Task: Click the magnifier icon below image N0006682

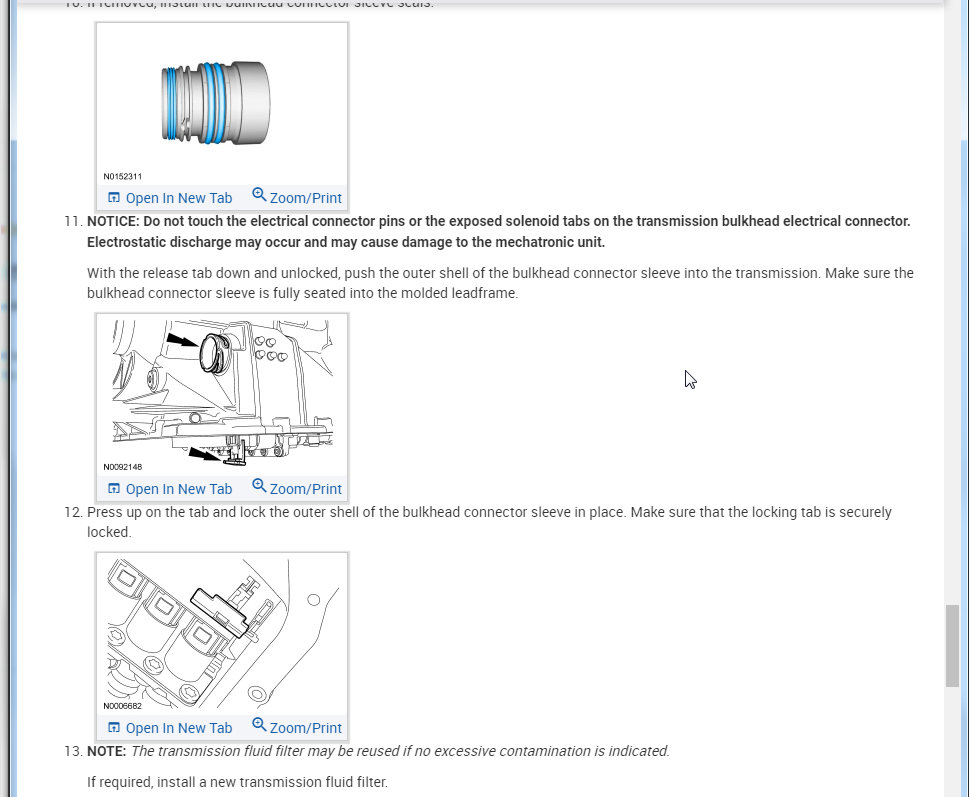Action: click(259, 725)
